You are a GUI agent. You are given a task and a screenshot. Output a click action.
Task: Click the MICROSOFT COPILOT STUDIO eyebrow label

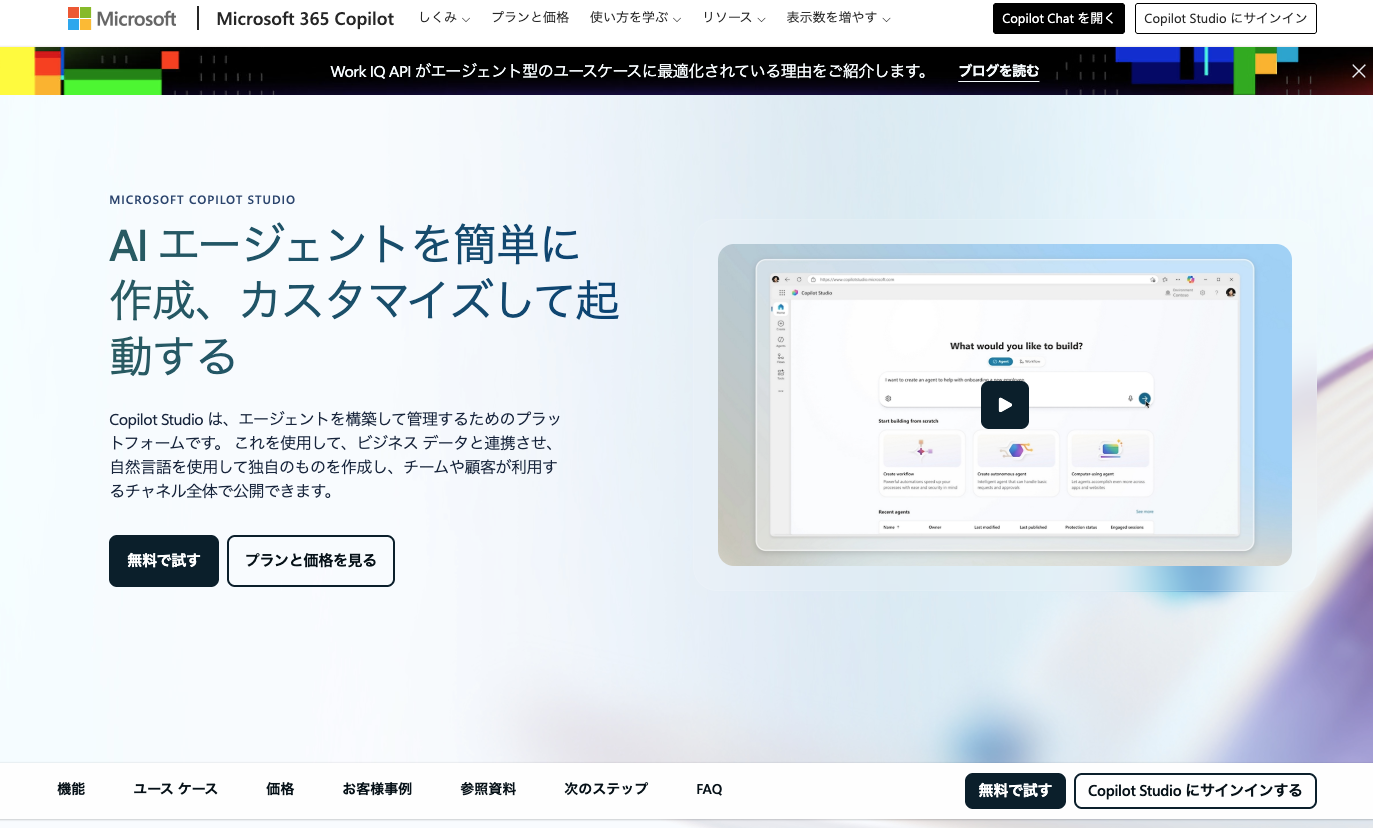coord(202,200)
